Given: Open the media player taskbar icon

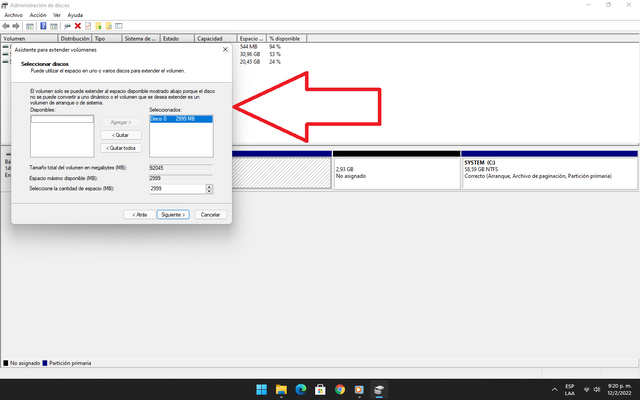Looking at the screenshot, I should pos(359,389).
